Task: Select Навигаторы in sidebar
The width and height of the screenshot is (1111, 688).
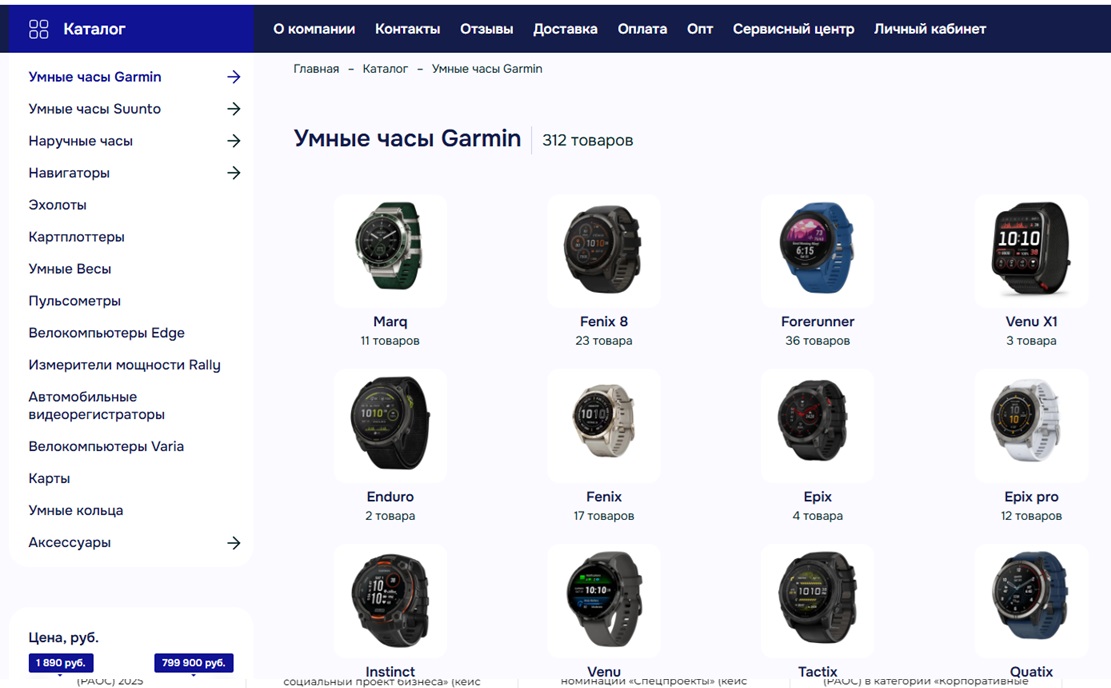Action: click(69, 173)
